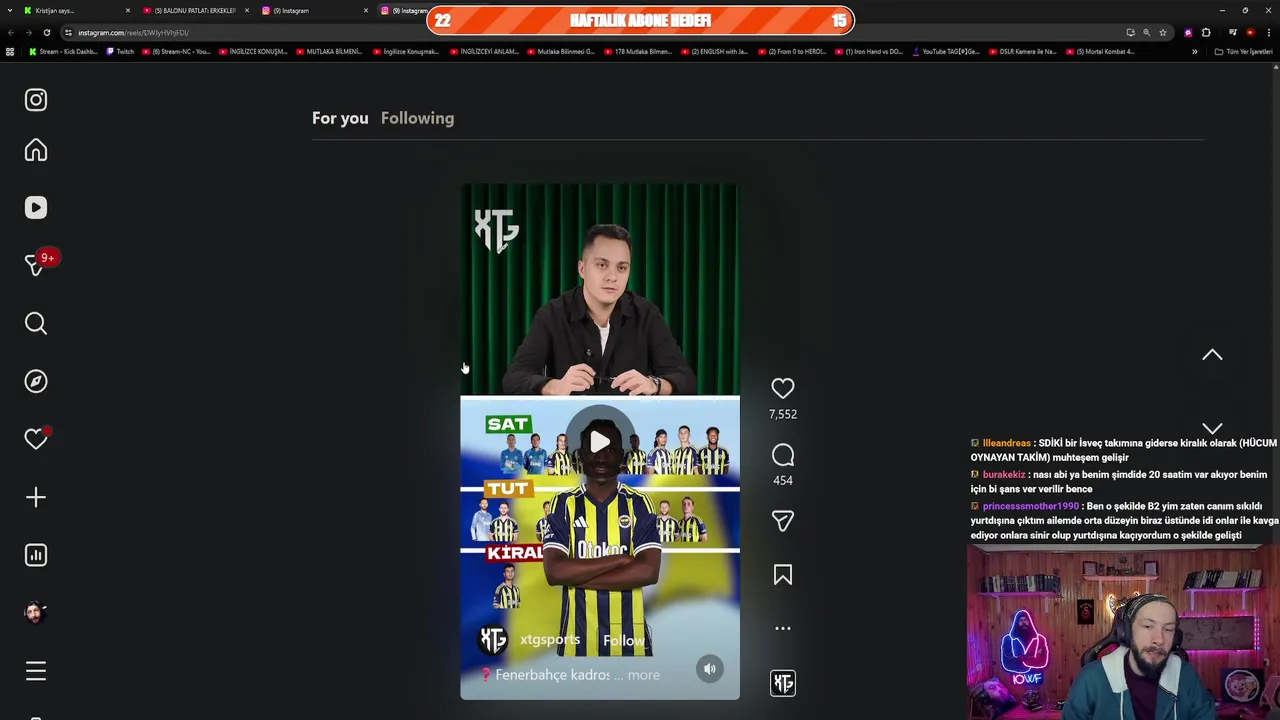Open Chrome three-dot menu
Image resolution: width=1280 pixels, height=720 pixels.
click(1268, 33)
